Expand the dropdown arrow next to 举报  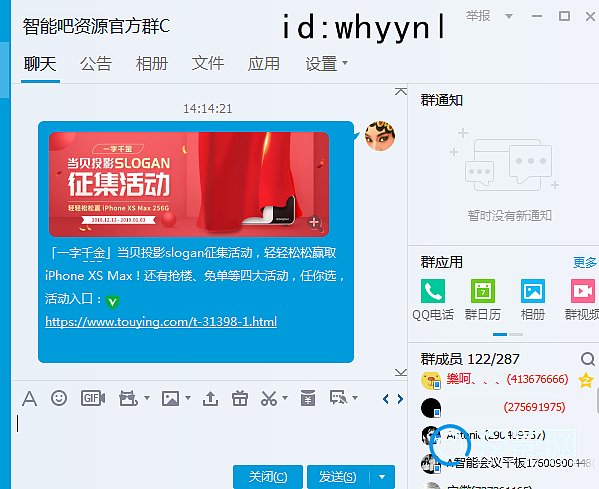click(x=509, y=16)
